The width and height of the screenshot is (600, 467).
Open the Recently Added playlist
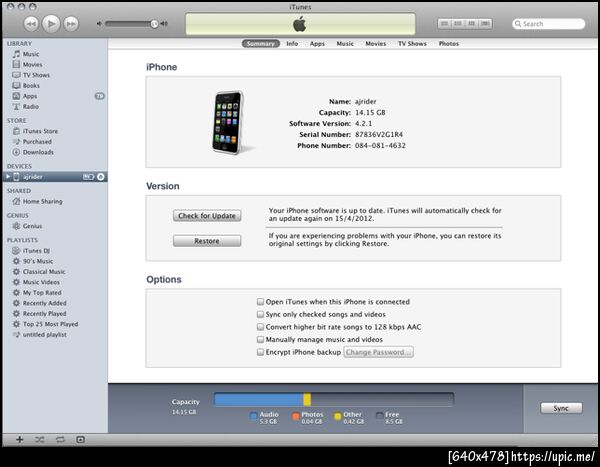coord(39,303)
